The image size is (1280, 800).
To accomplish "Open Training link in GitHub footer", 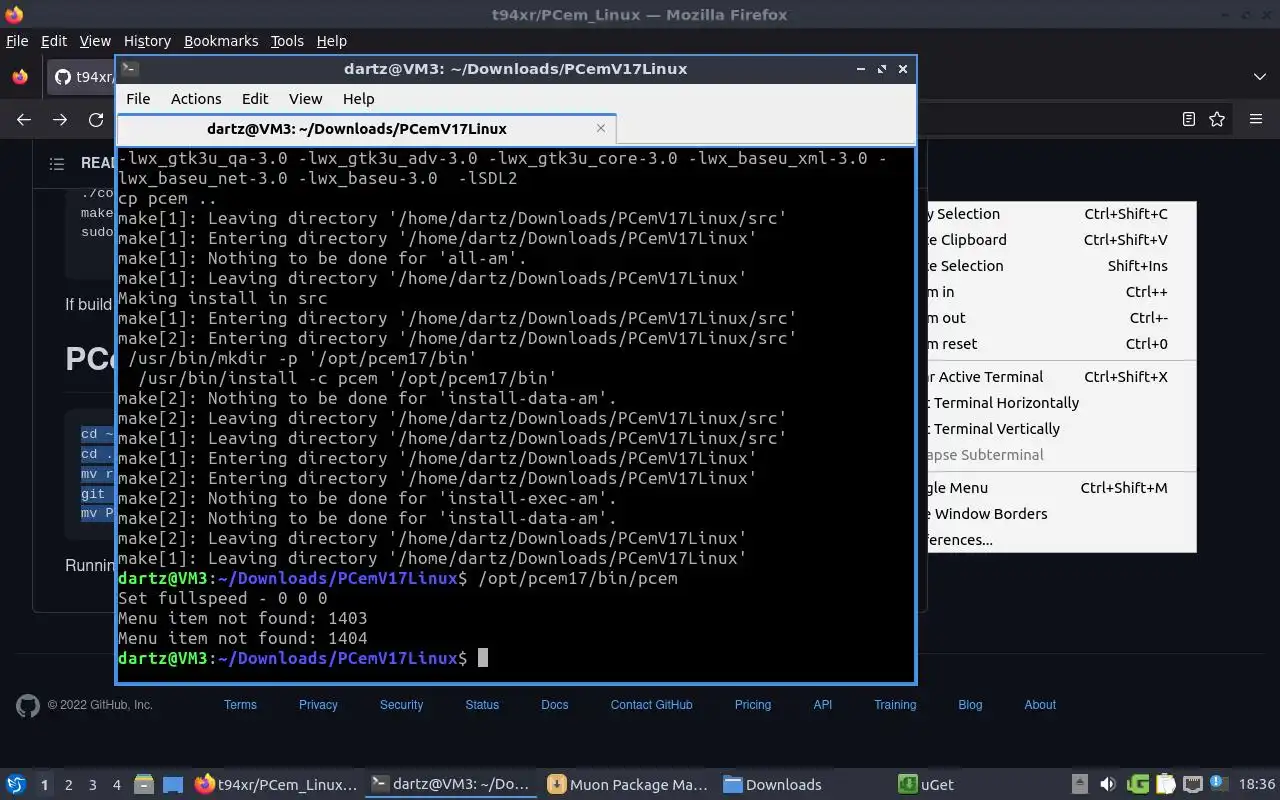I will (895, 705).
